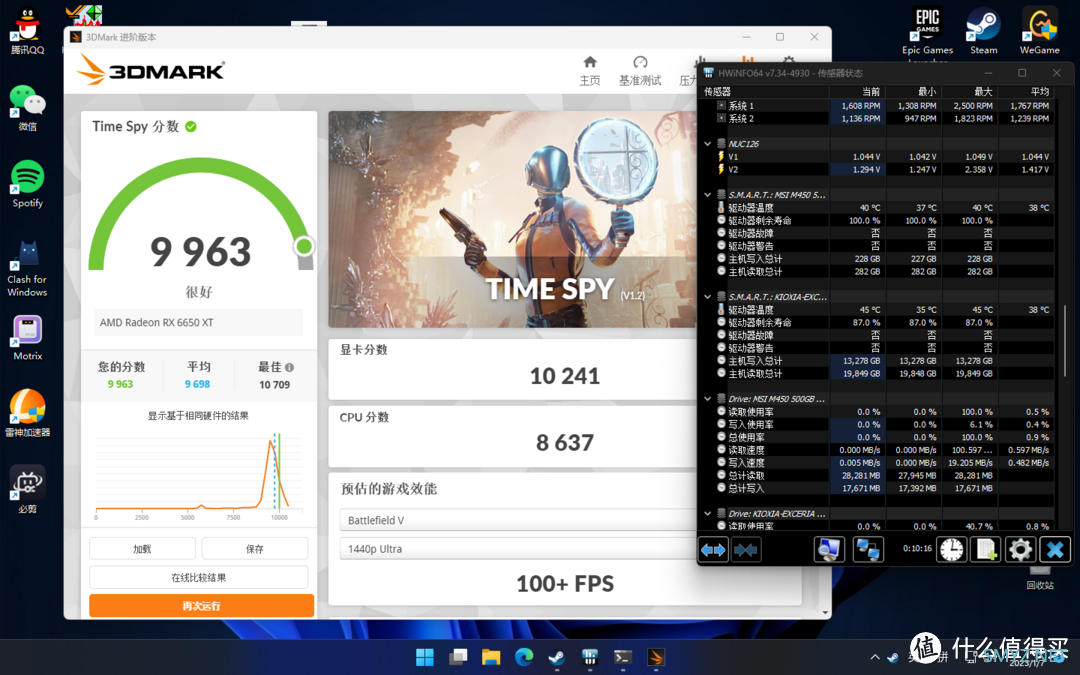The height and width of the screenshot is (675, 1080).
Task: Open Task View on the taskbar
Action: (x=458, y=657)
